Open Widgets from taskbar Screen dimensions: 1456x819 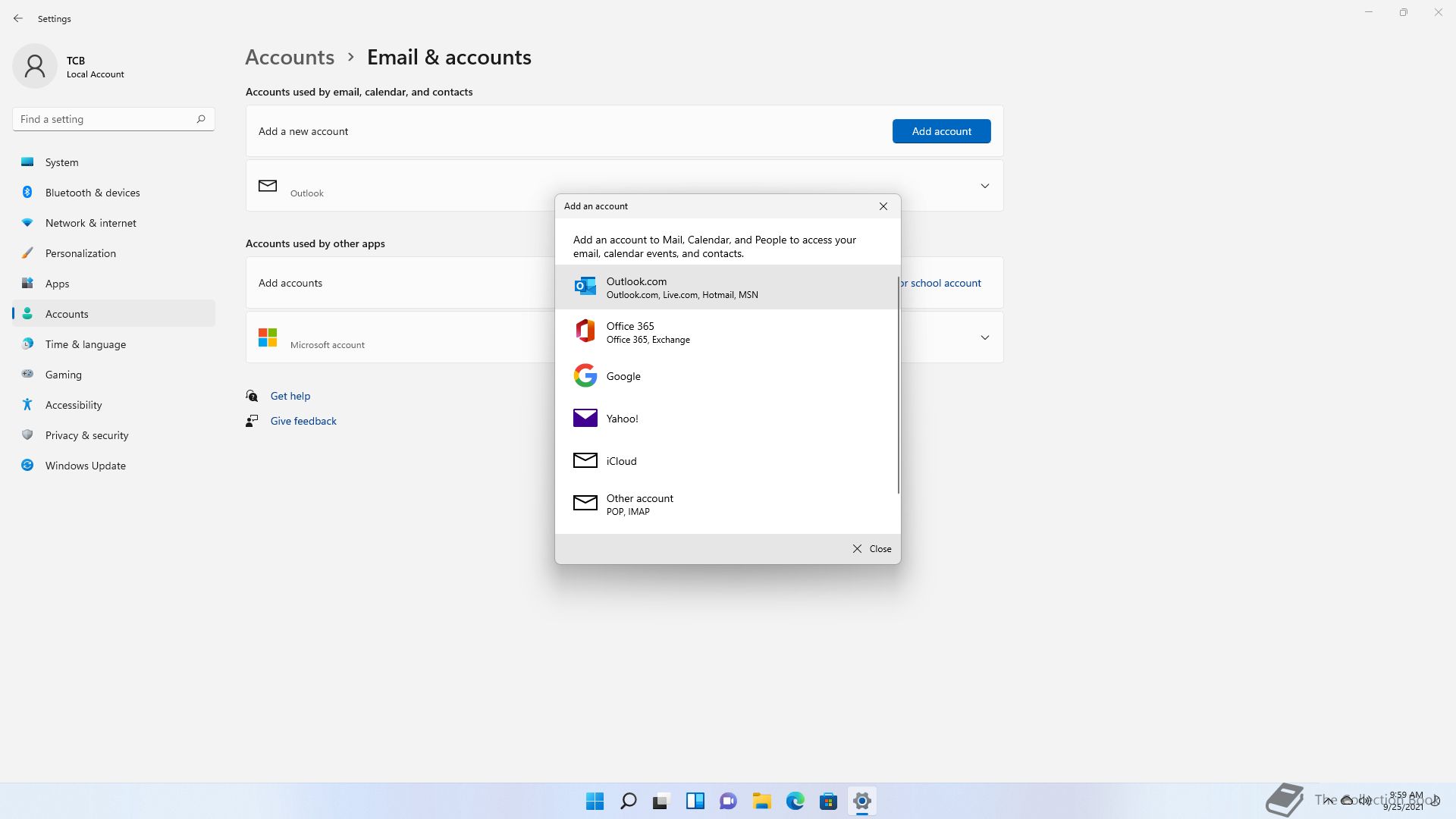click(695, 801)
